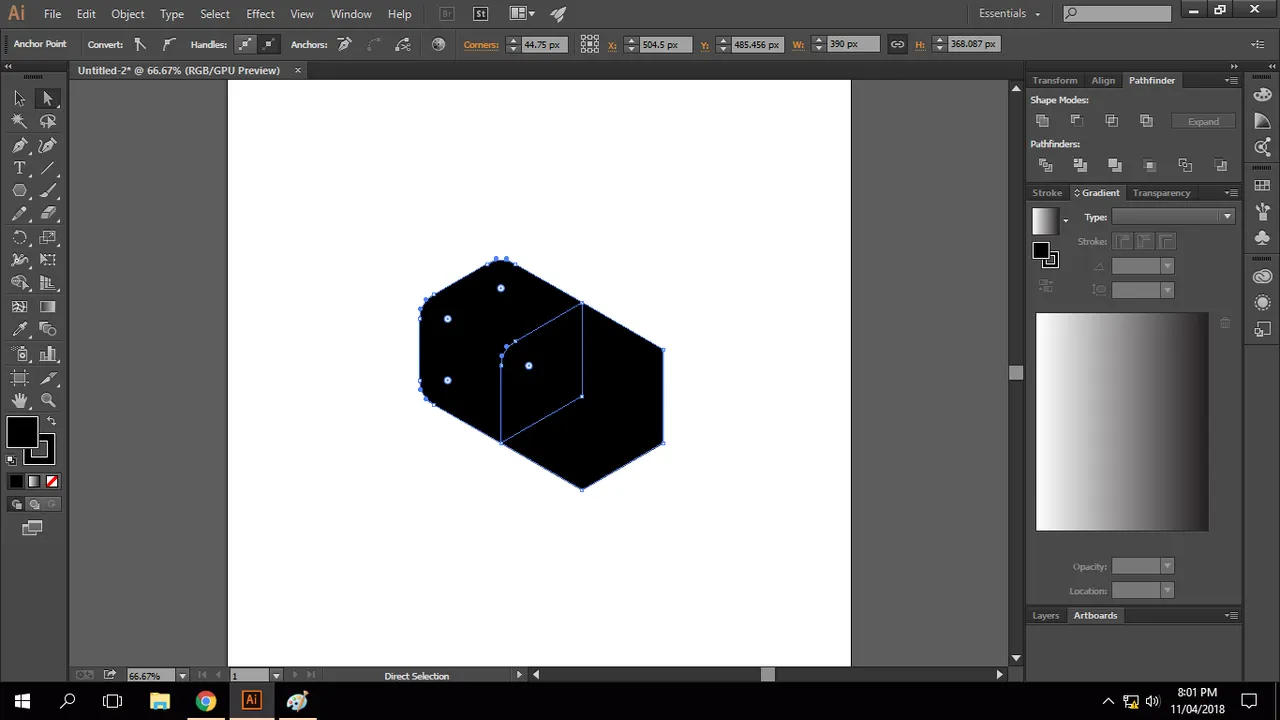Click the reference point locator grid
1280x720 pixels.
click(x=590, y=44)
